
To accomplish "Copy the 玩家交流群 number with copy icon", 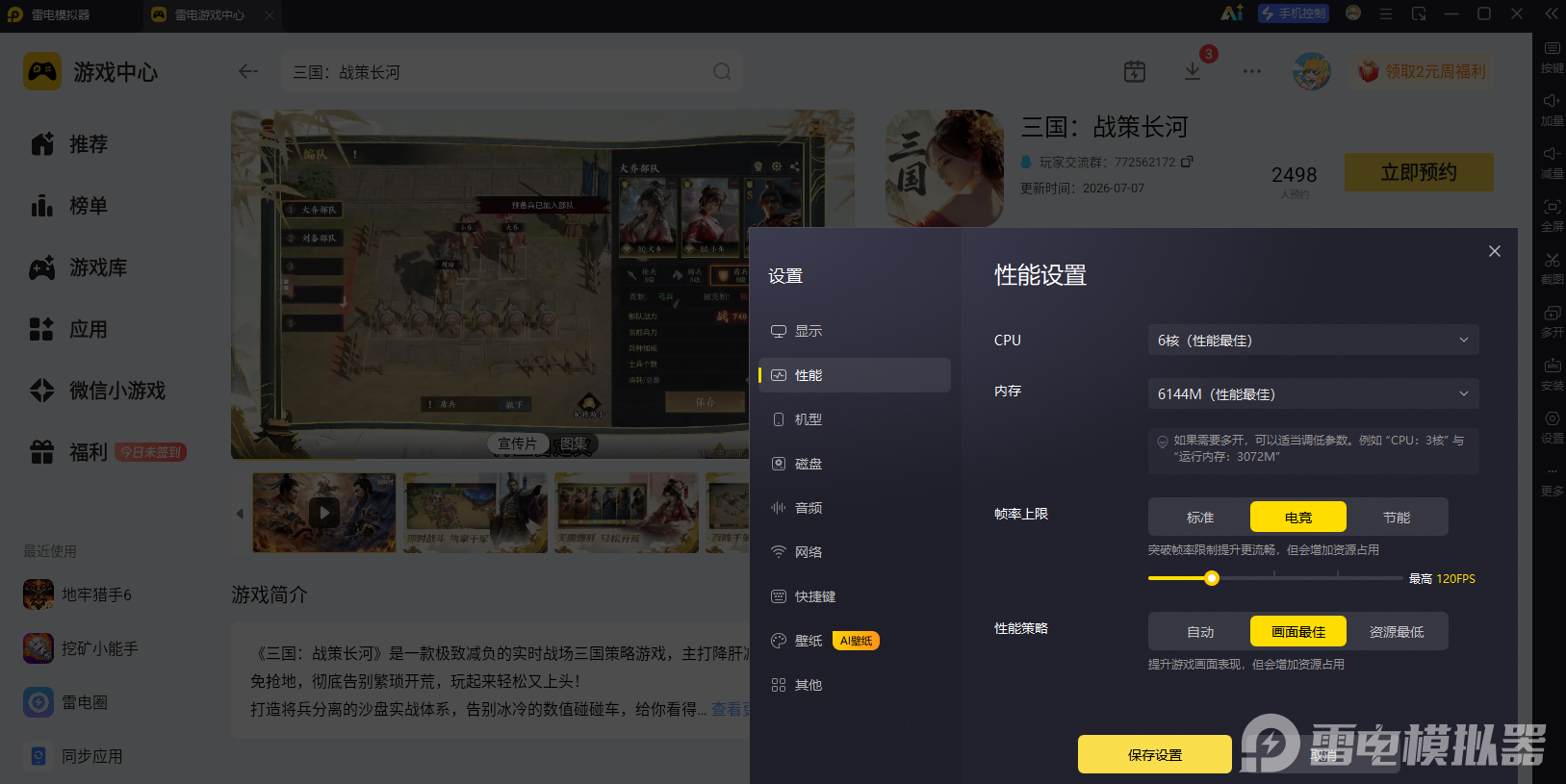I will tap(1187, 162).
